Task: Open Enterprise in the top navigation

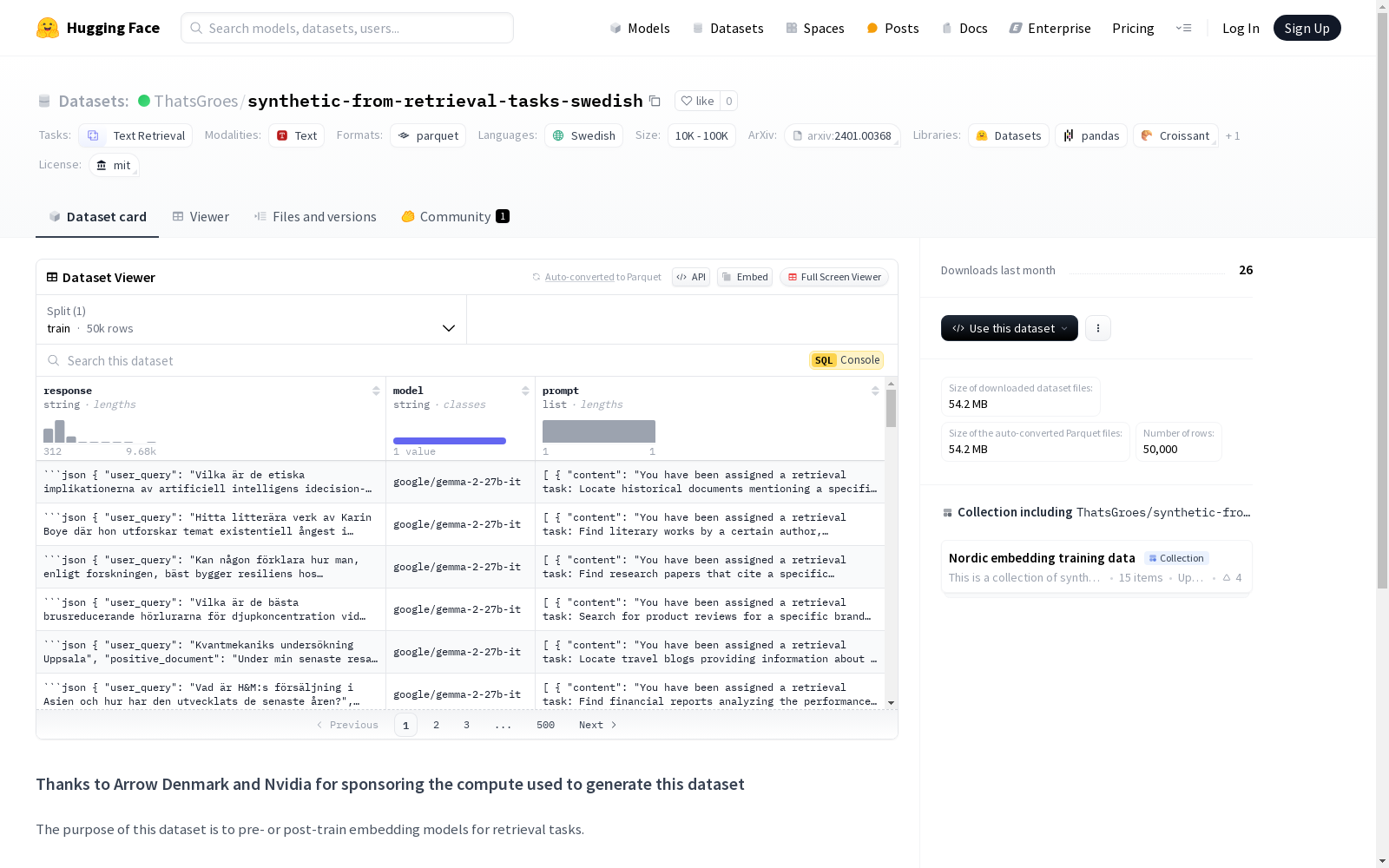Action: pos(1050,28)
